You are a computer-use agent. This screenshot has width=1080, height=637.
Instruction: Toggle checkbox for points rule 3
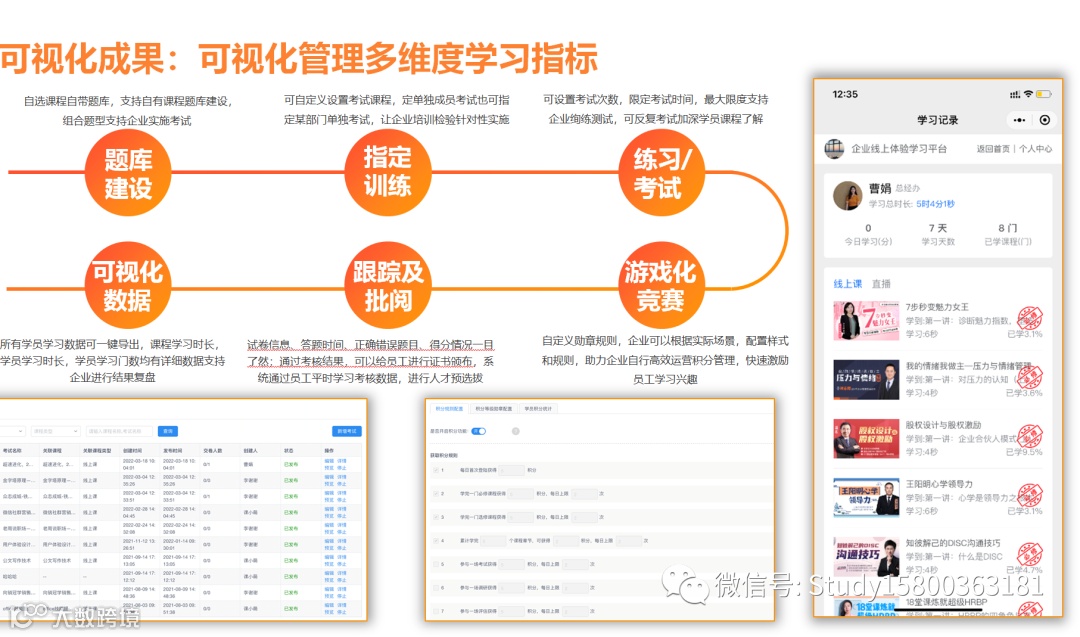tap(435, 517)
